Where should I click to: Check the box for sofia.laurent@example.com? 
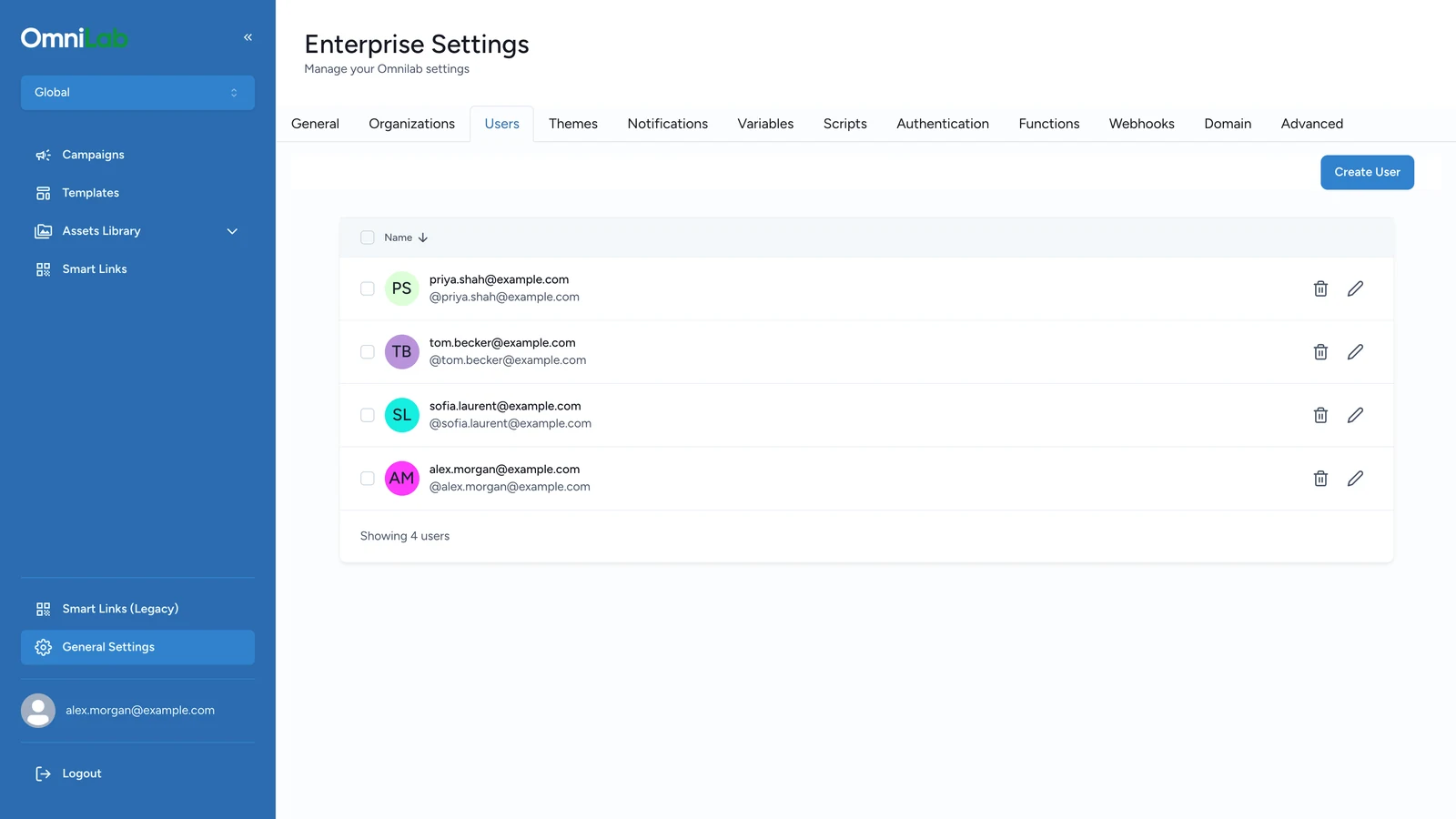coord(368,415)
